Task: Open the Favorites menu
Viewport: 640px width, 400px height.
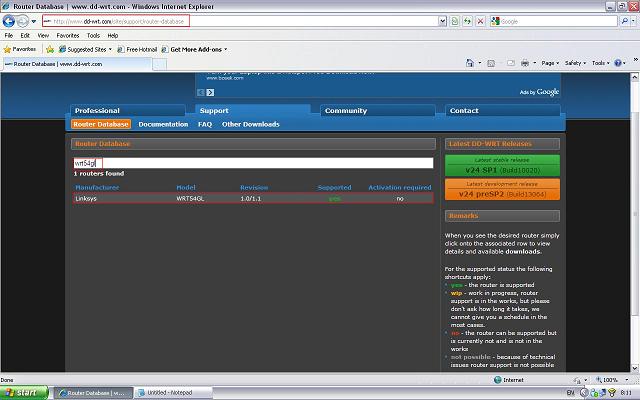Action: point(68,36)
